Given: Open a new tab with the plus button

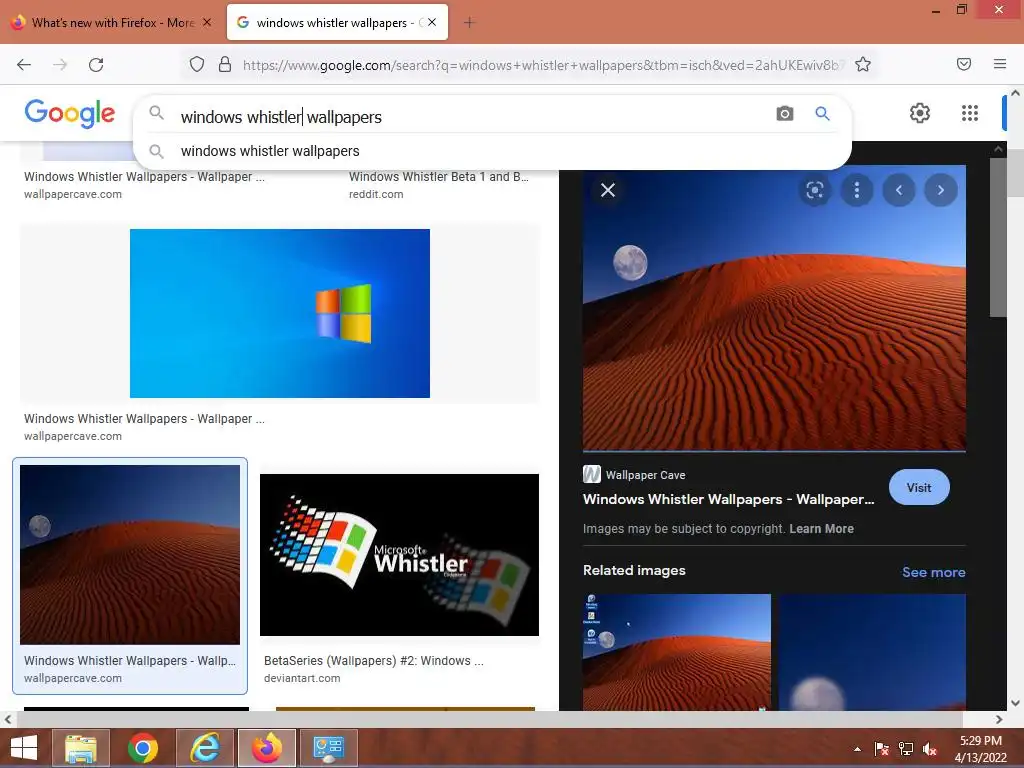Looking at the screenshot, I should click(x=469, y=23).
